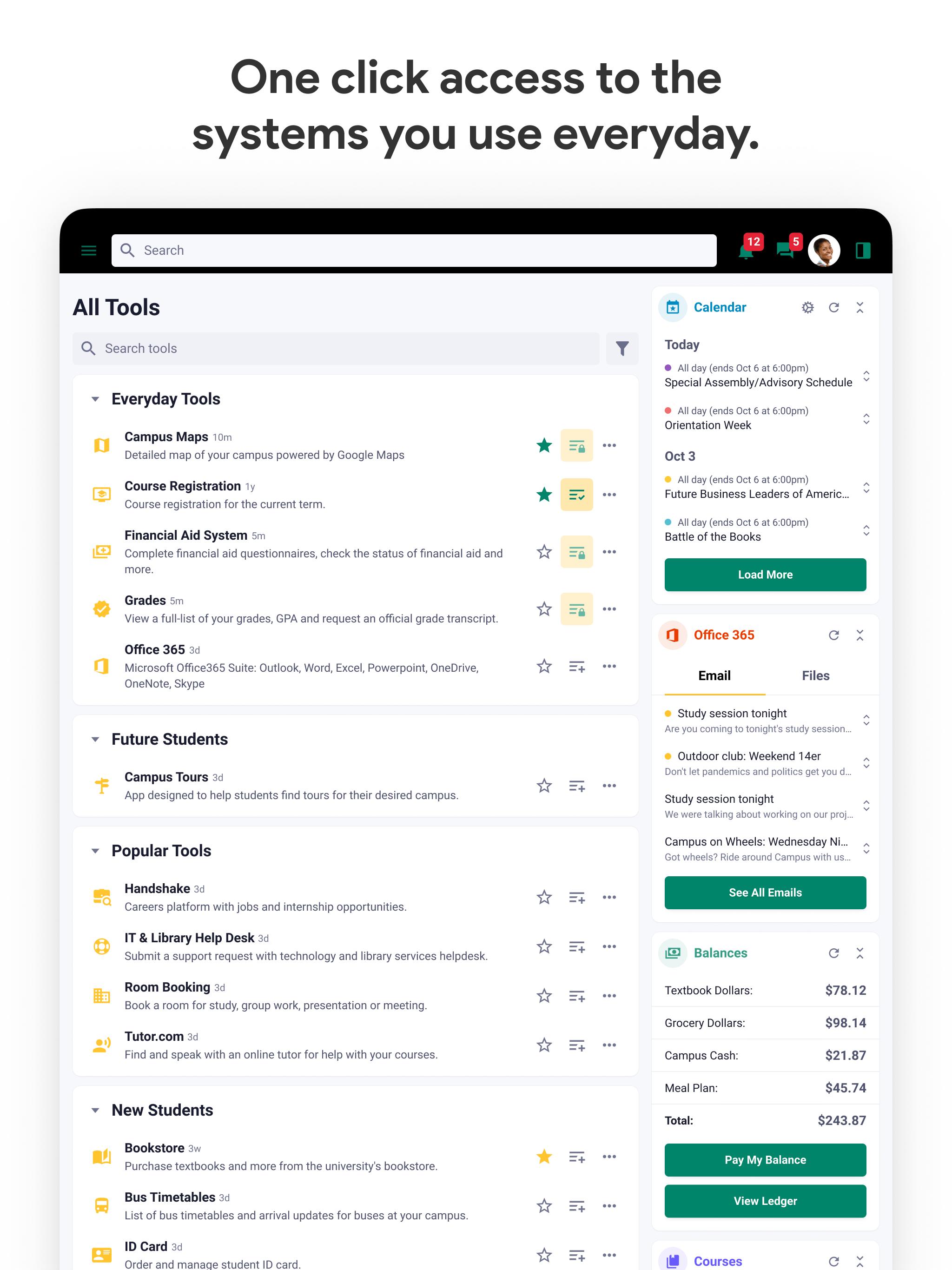Click Campus Maps locked list icon

(x=576, y=445)
